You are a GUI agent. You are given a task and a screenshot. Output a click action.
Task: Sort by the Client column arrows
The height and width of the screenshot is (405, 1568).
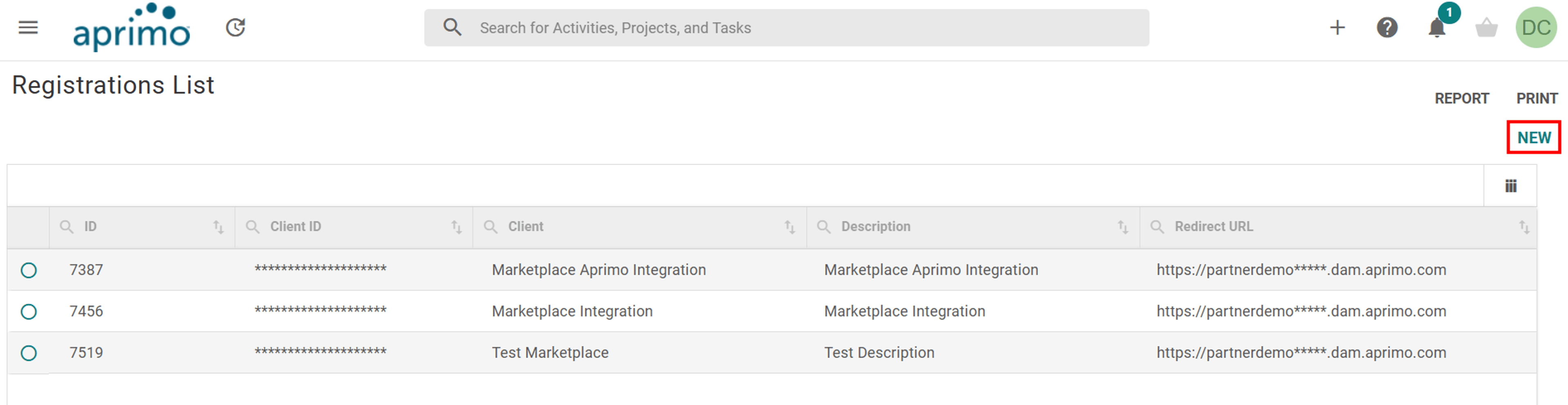pos(790,227)
